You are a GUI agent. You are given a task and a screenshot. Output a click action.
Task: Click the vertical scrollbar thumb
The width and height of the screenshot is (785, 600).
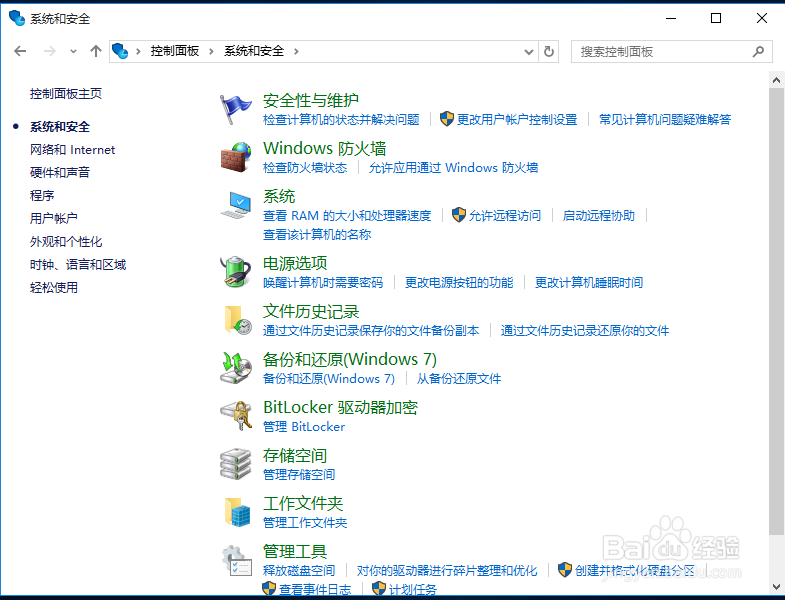click(776, 312)
